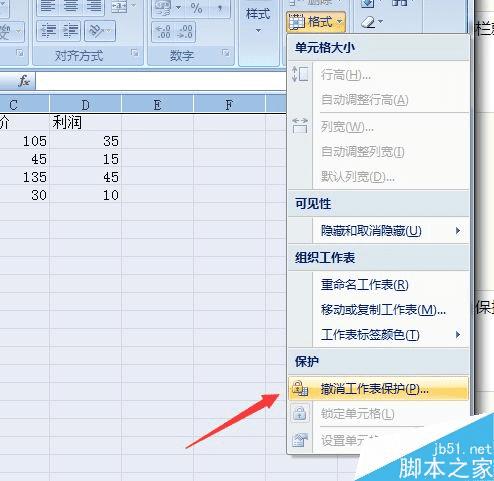Click the merge and center icon
The image size is (494, 481).
pyautogui.click(x=119, y=6)
